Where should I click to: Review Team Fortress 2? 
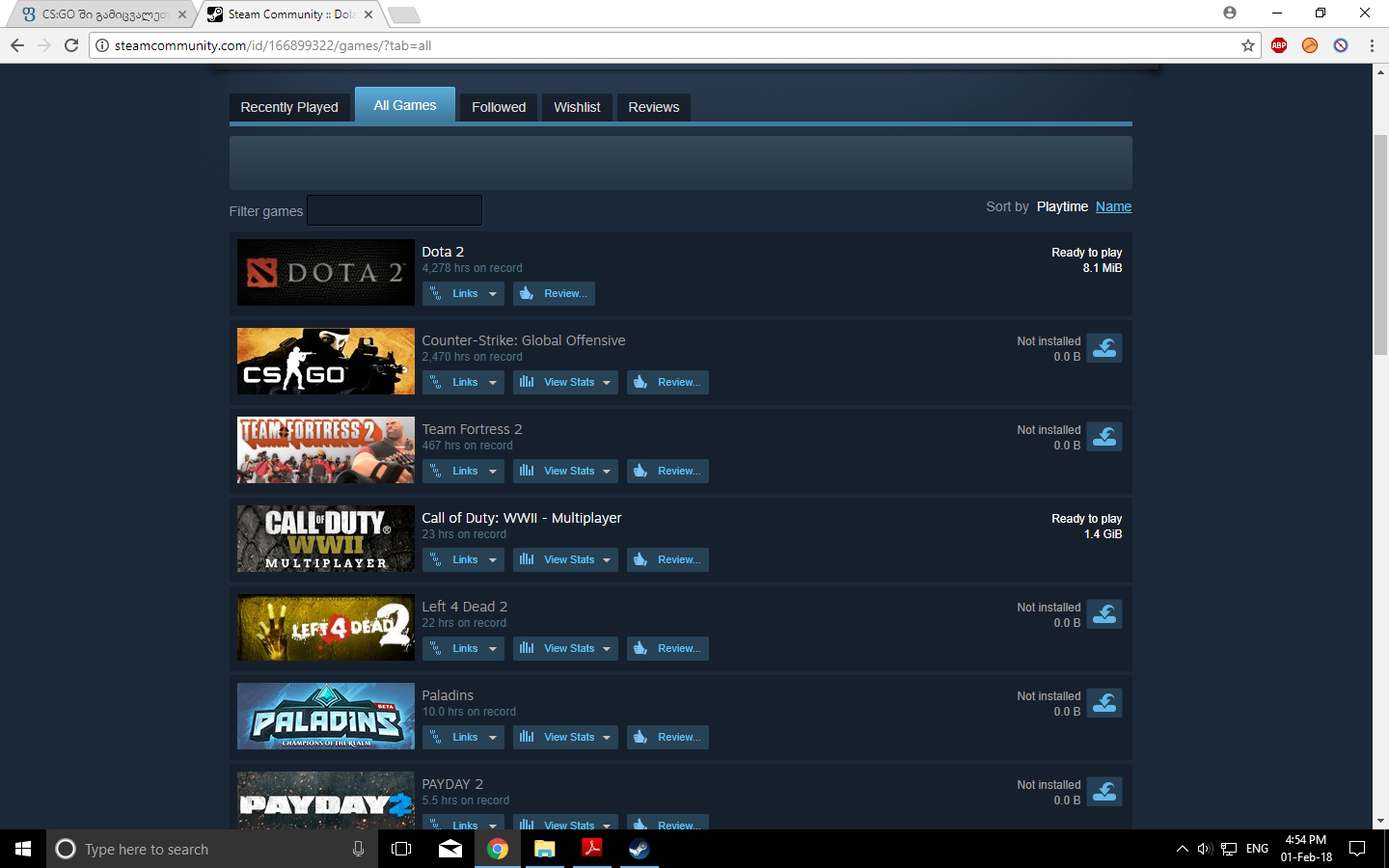[x=667, y=472]
